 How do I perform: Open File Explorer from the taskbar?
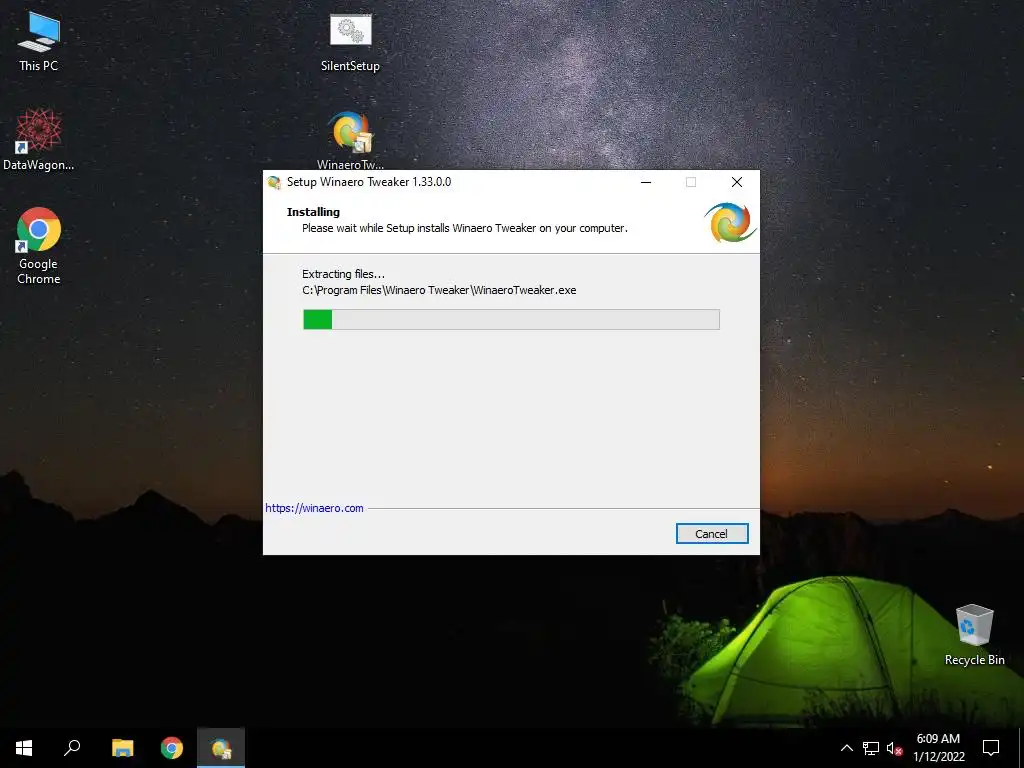pos(122,748)
